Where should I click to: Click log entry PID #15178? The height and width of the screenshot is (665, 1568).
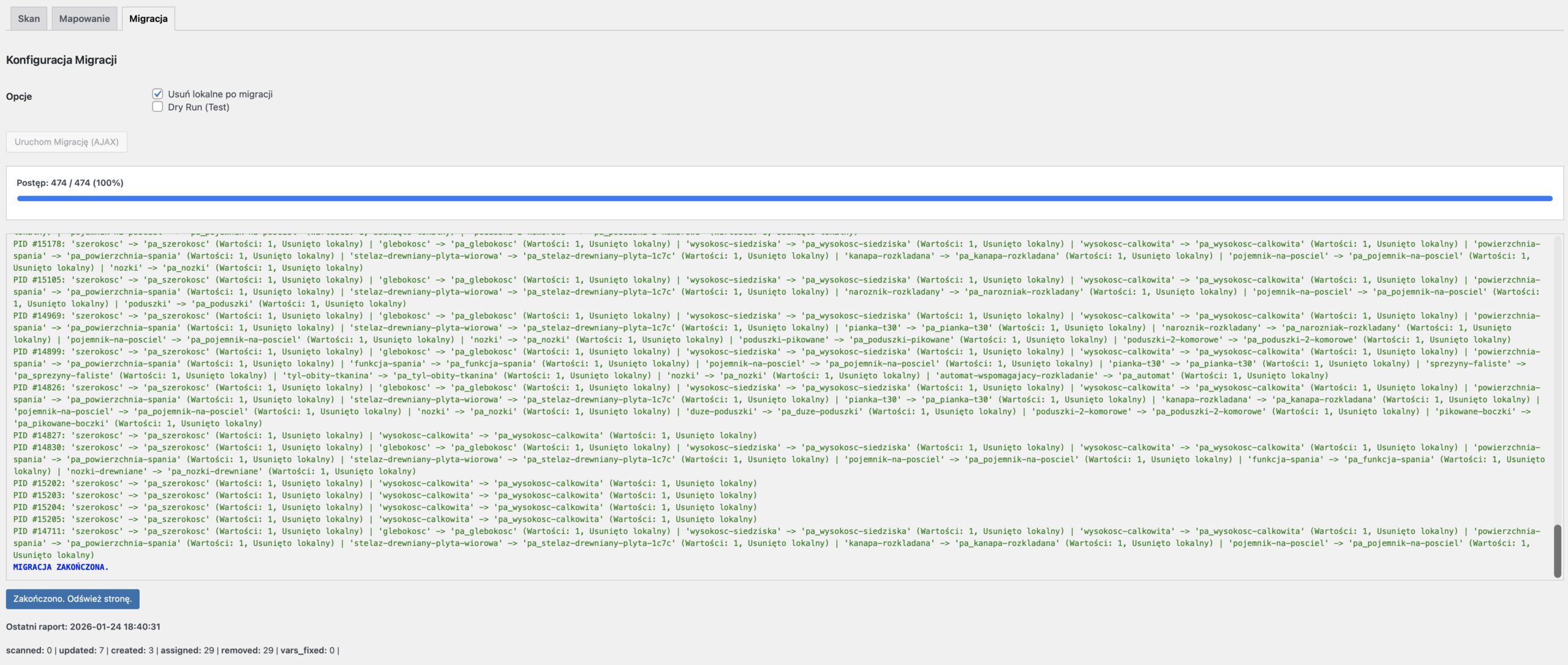pos(39,244)
